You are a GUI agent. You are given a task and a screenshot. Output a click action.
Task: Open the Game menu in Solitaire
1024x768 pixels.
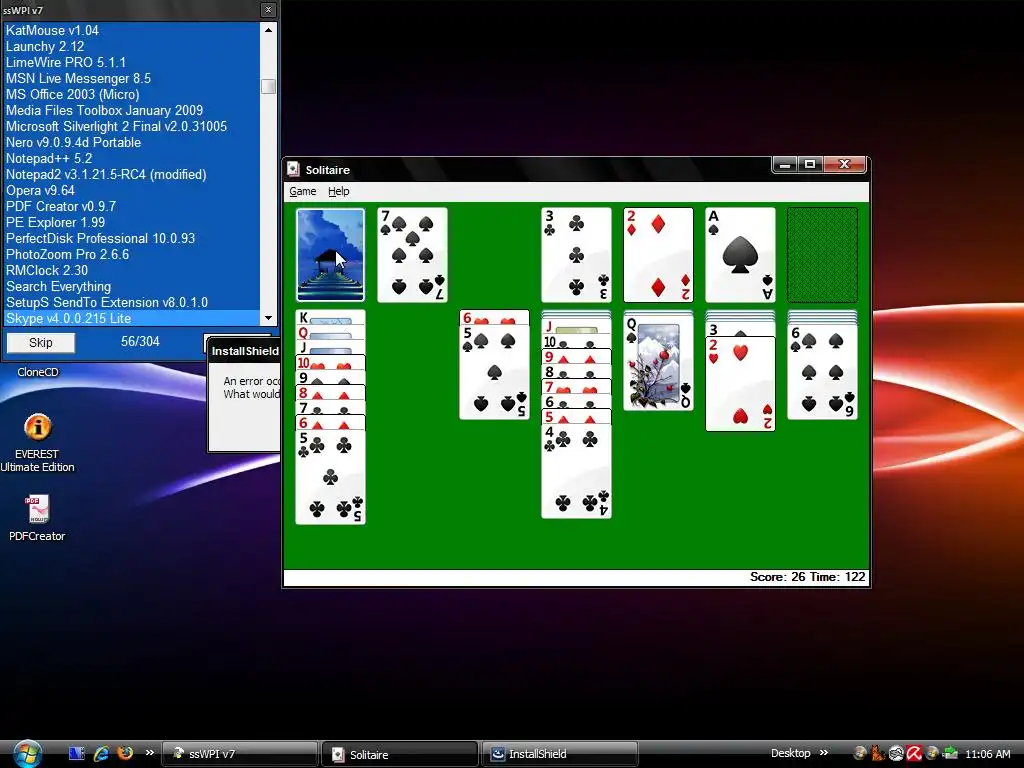click(302, 191)
